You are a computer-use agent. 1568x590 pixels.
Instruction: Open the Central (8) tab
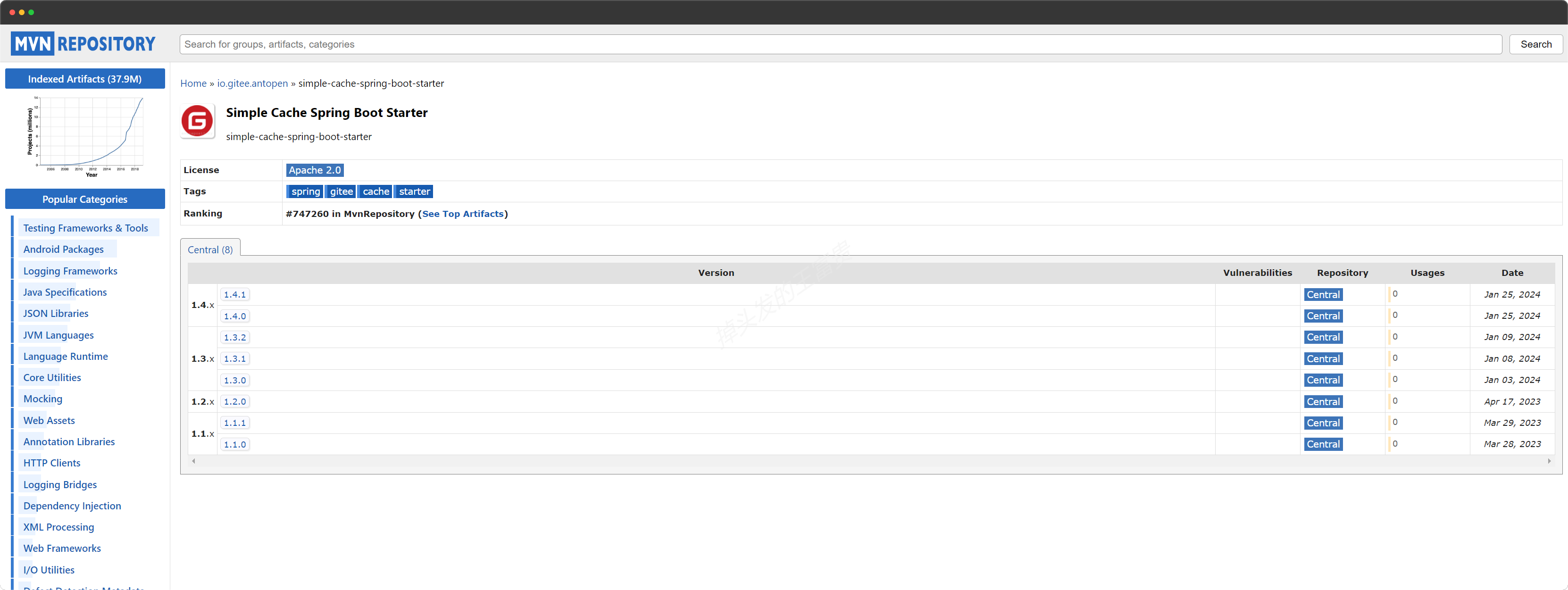pyautogui.click(x=211, y=249)
